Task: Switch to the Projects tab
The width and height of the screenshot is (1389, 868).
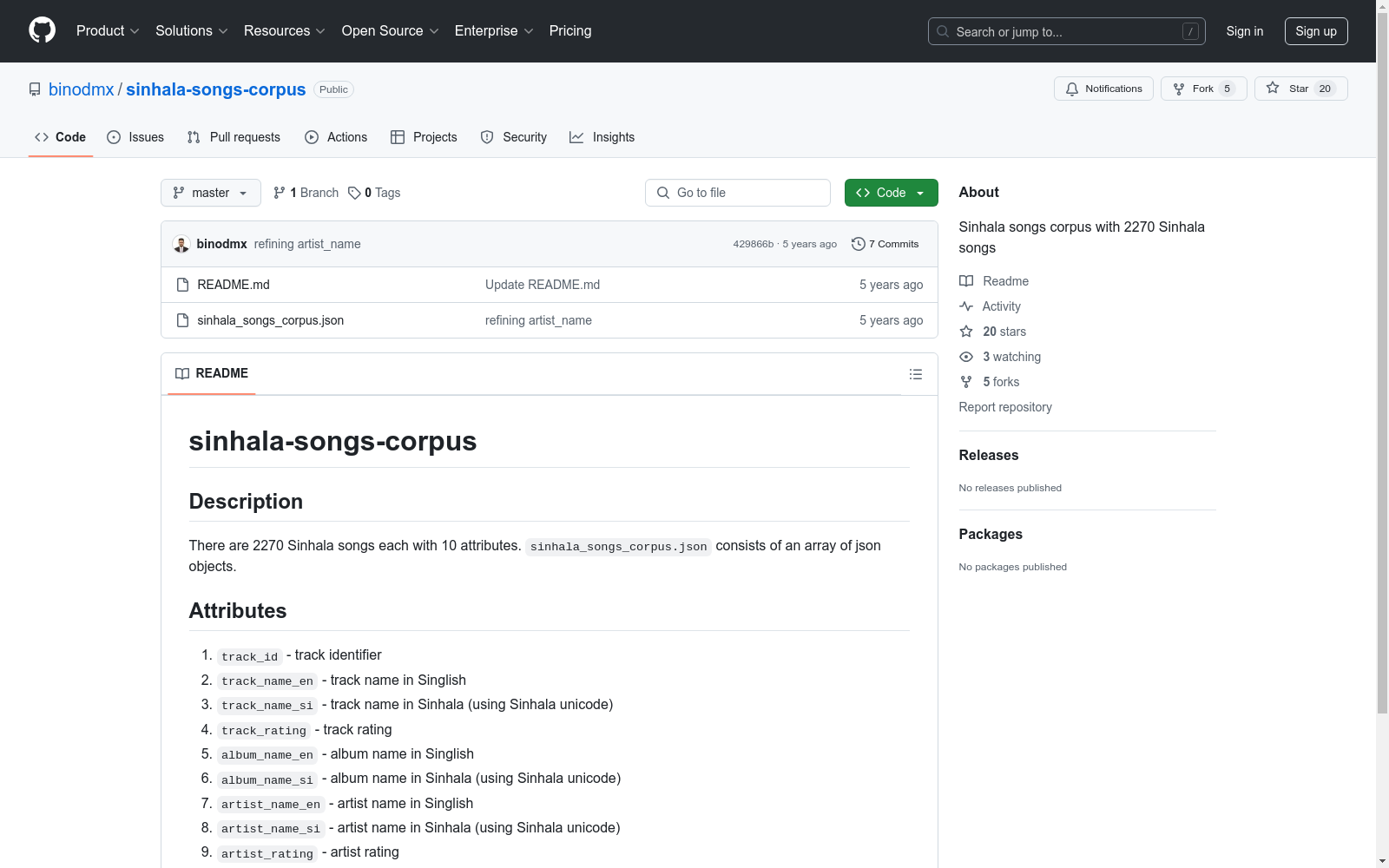Action: (424, 137)
